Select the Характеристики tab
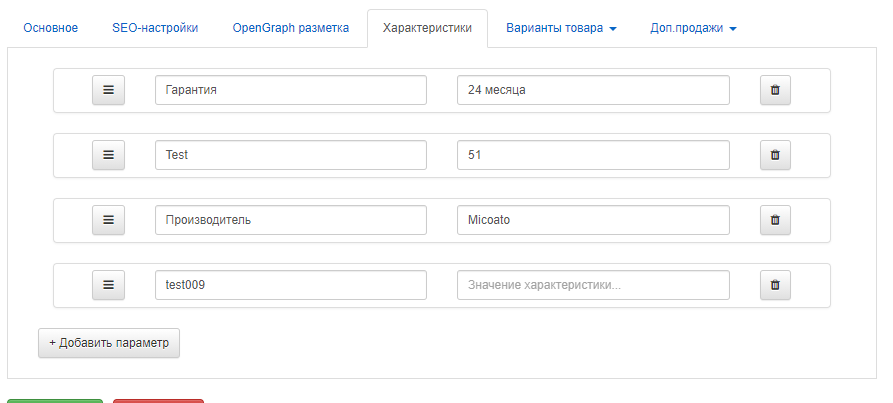The height and width of the screenshot is (403, 893). point(427,28)
